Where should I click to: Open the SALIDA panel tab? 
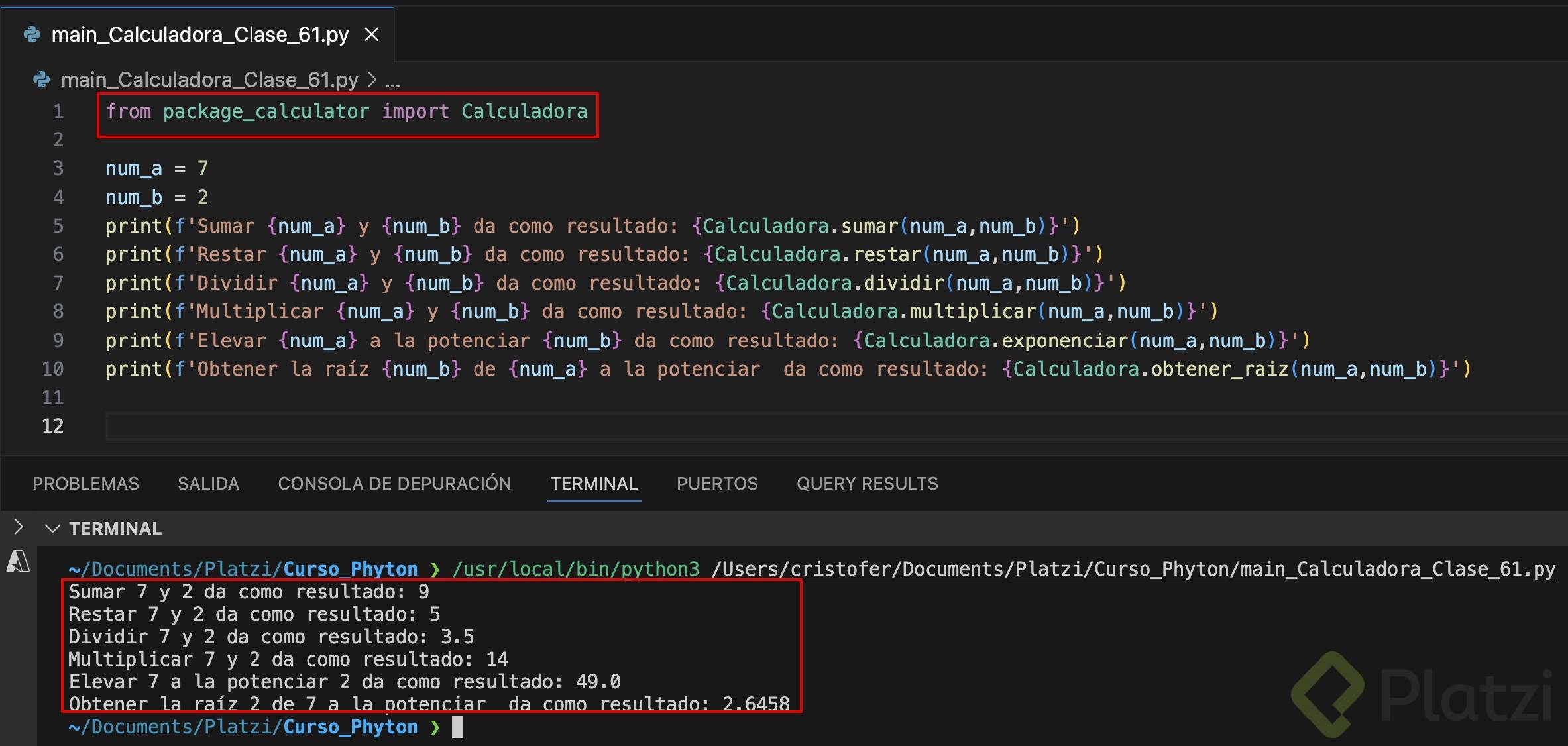pyautogui.click(x=208, y=484)
